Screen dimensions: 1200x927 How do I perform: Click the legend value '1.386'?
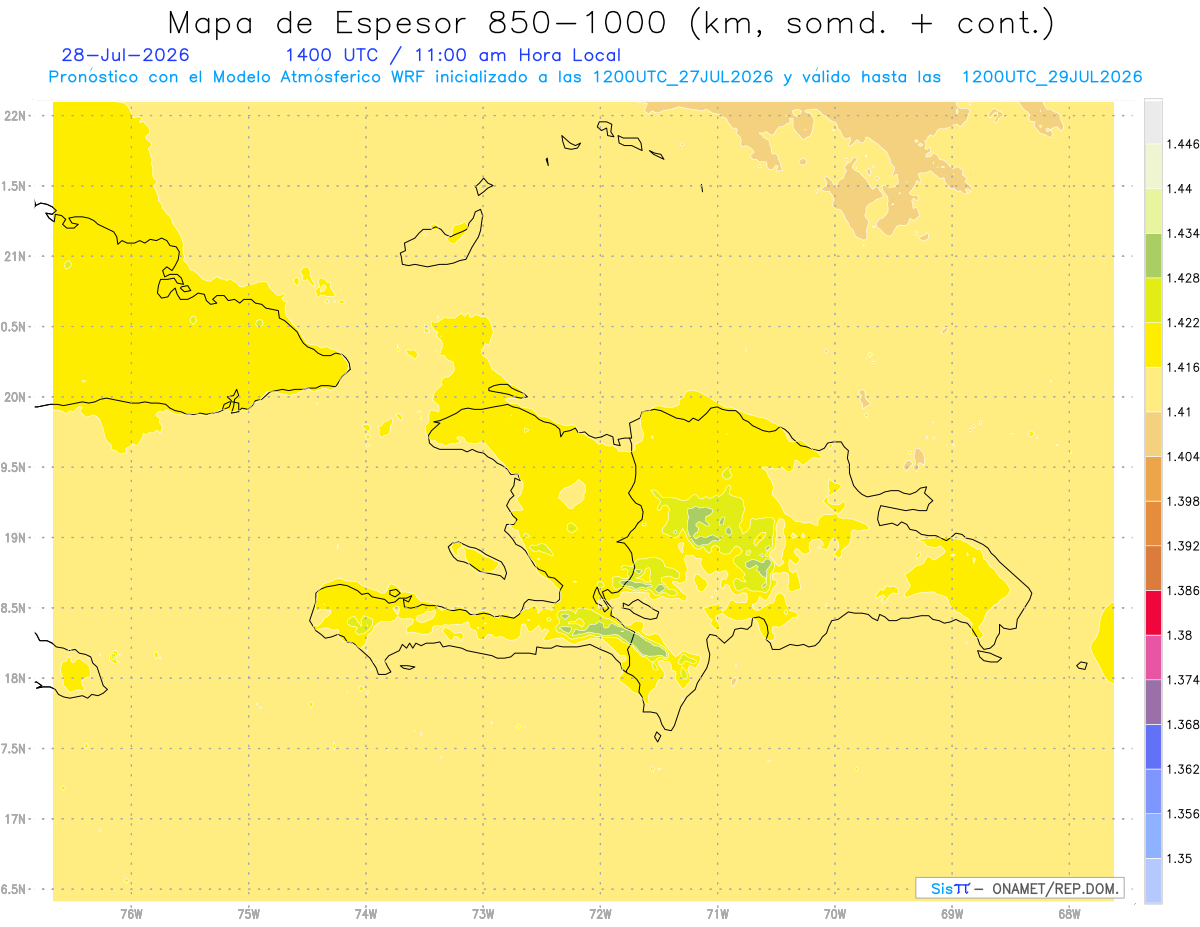[1183, 590]
